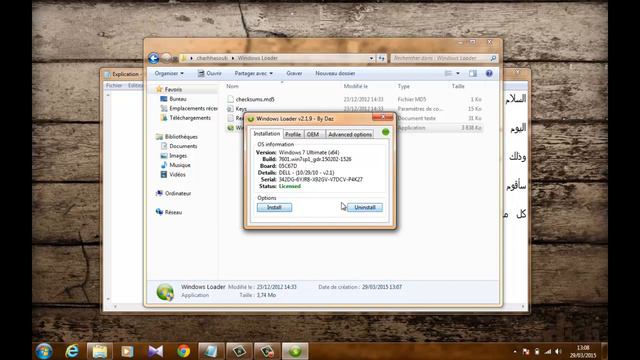Open the OEM tab
This screenshot has height=360, width=640.
313,134
